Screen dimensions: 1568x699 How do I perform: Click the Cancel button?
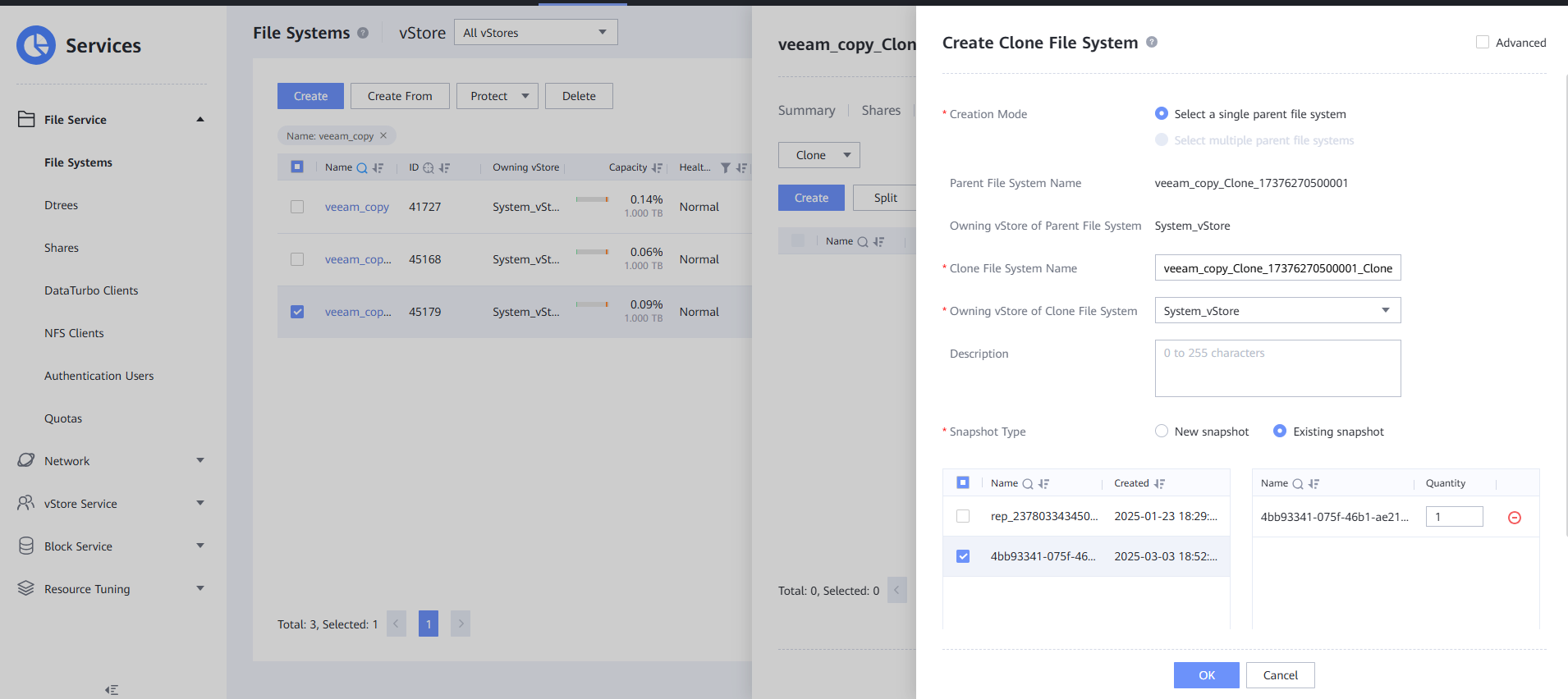(1280, 675)
